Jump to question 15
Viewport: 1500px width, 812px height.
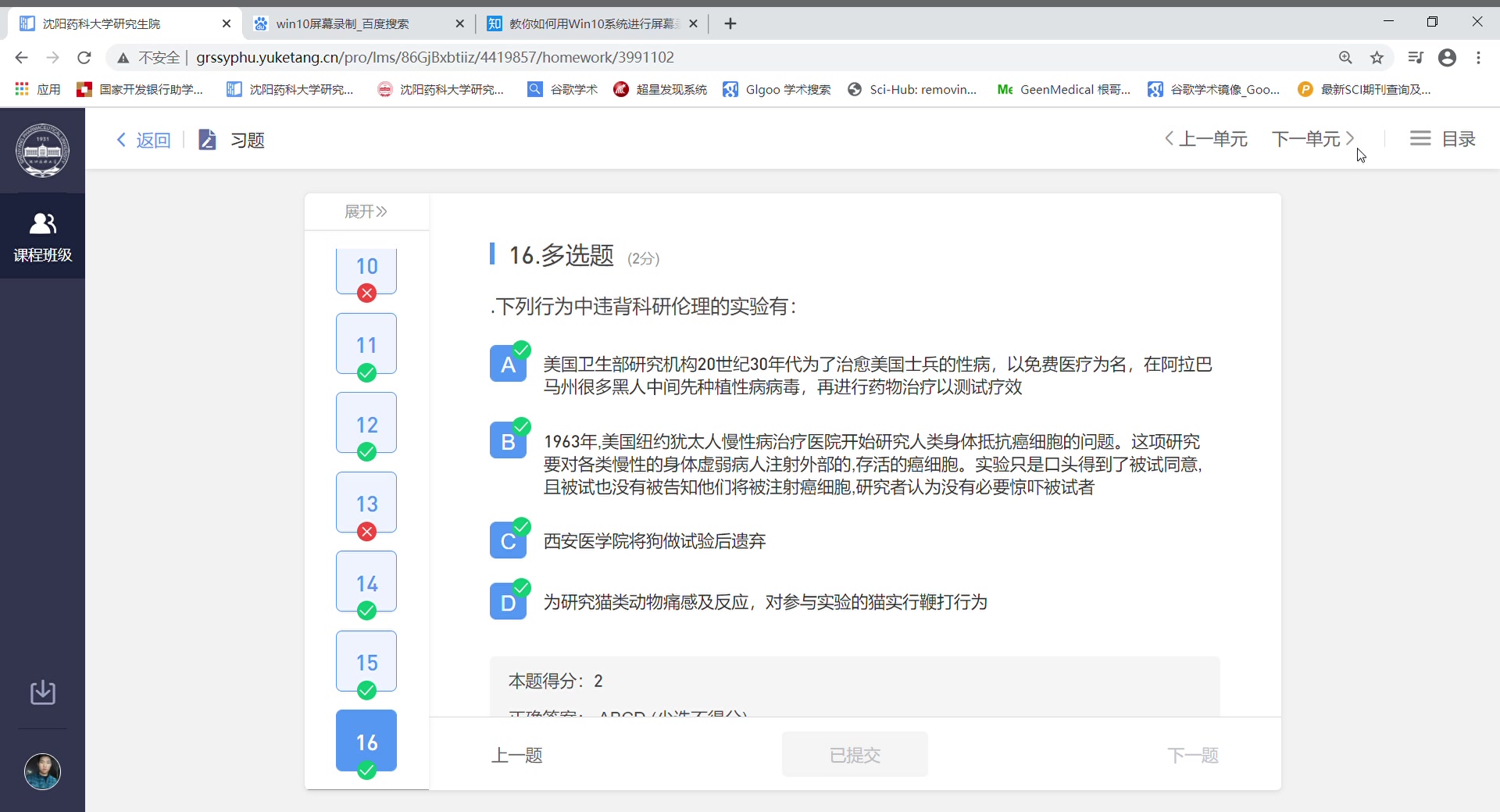click(366, 662)
